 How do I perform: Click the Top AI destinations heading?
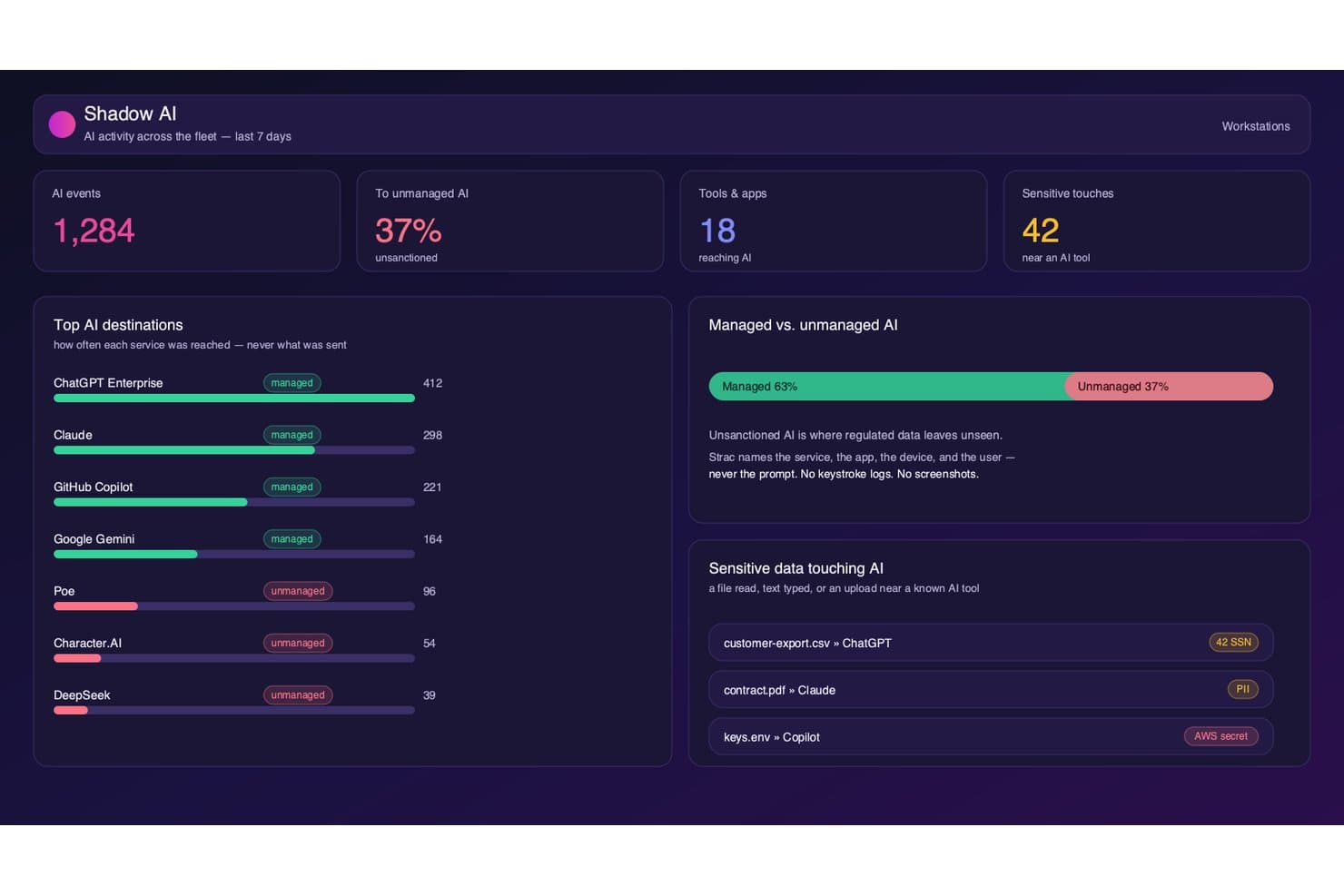pyautogui.click(x=118, y=325)
